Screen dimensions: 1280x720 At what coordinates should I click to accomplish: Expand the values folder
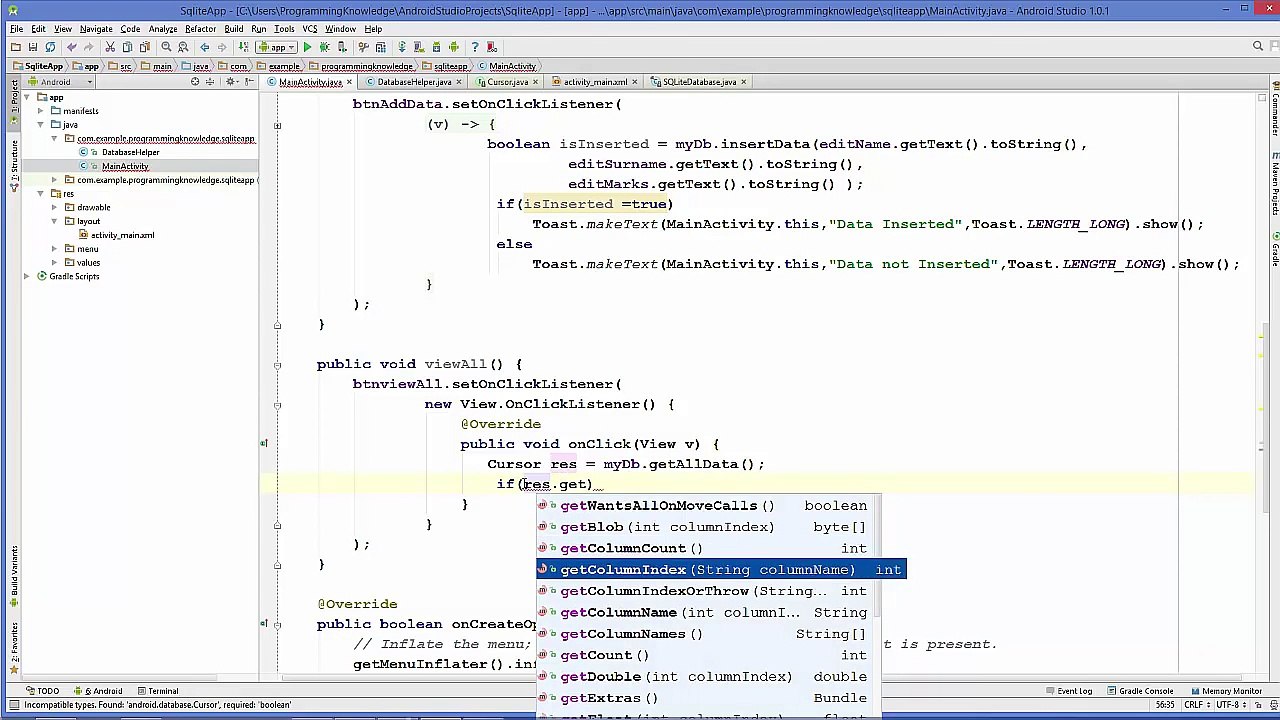coord(55,262)
